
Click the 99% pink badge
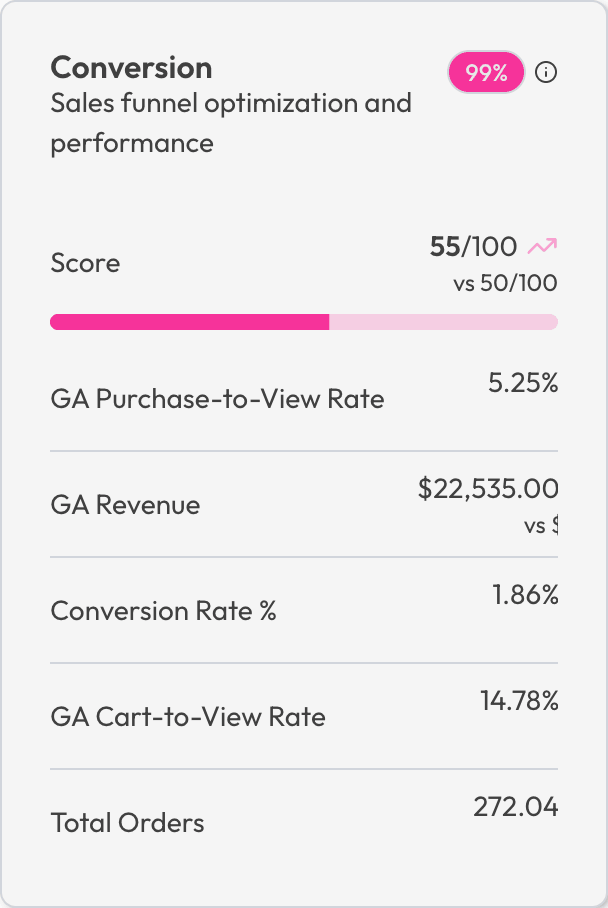pyautogui.click(x=486, y=72)
